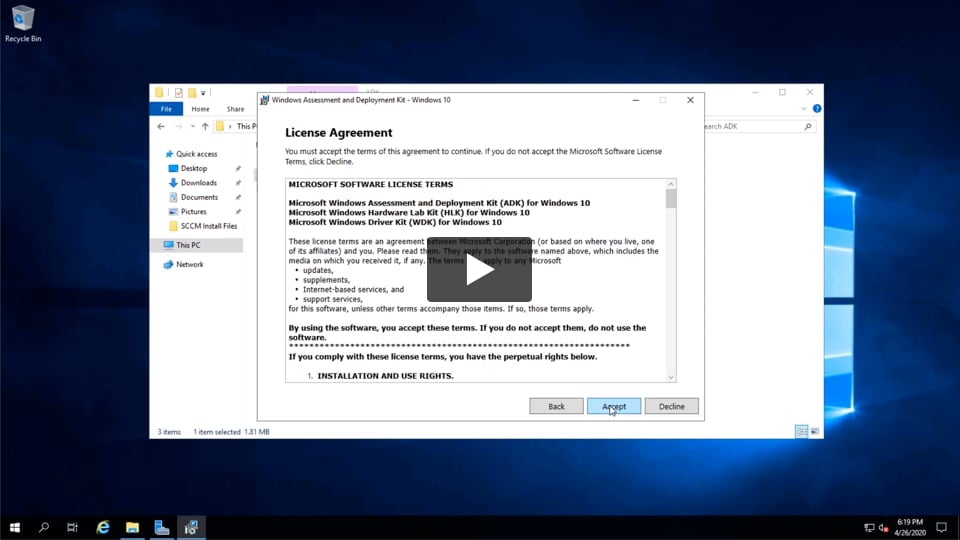This screenshot has height=540, width=960.
Task: Open the Downloads folder in sidebar
Action: pos(198,183)
